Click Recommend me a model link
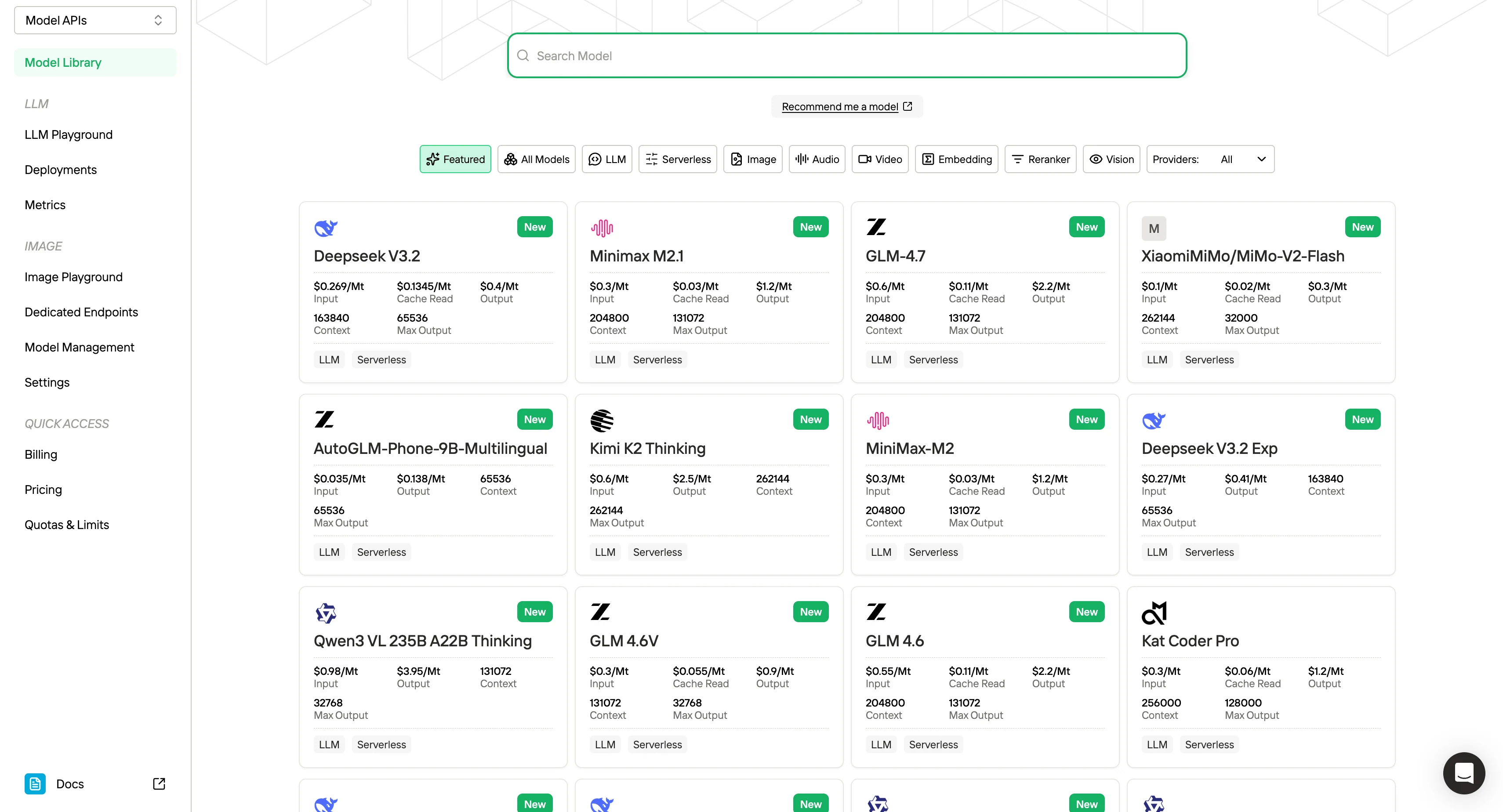The height and width of the screenshot is (812, 1503). click(x=839, y=106)
